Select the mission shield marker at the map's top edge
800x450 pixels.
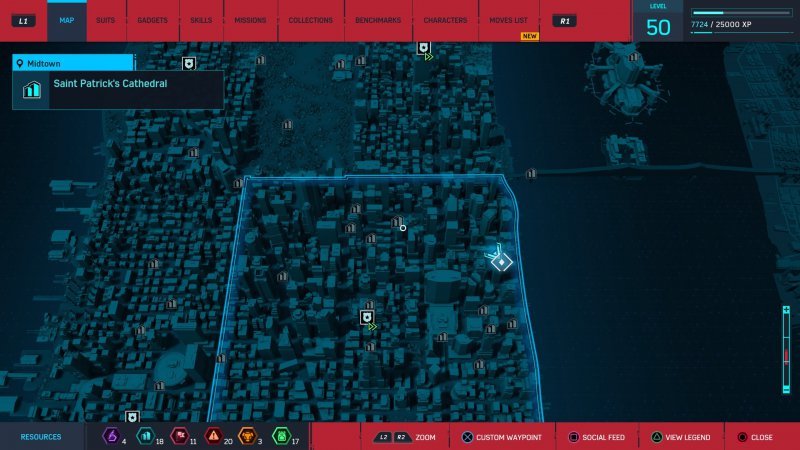point(424,48)
